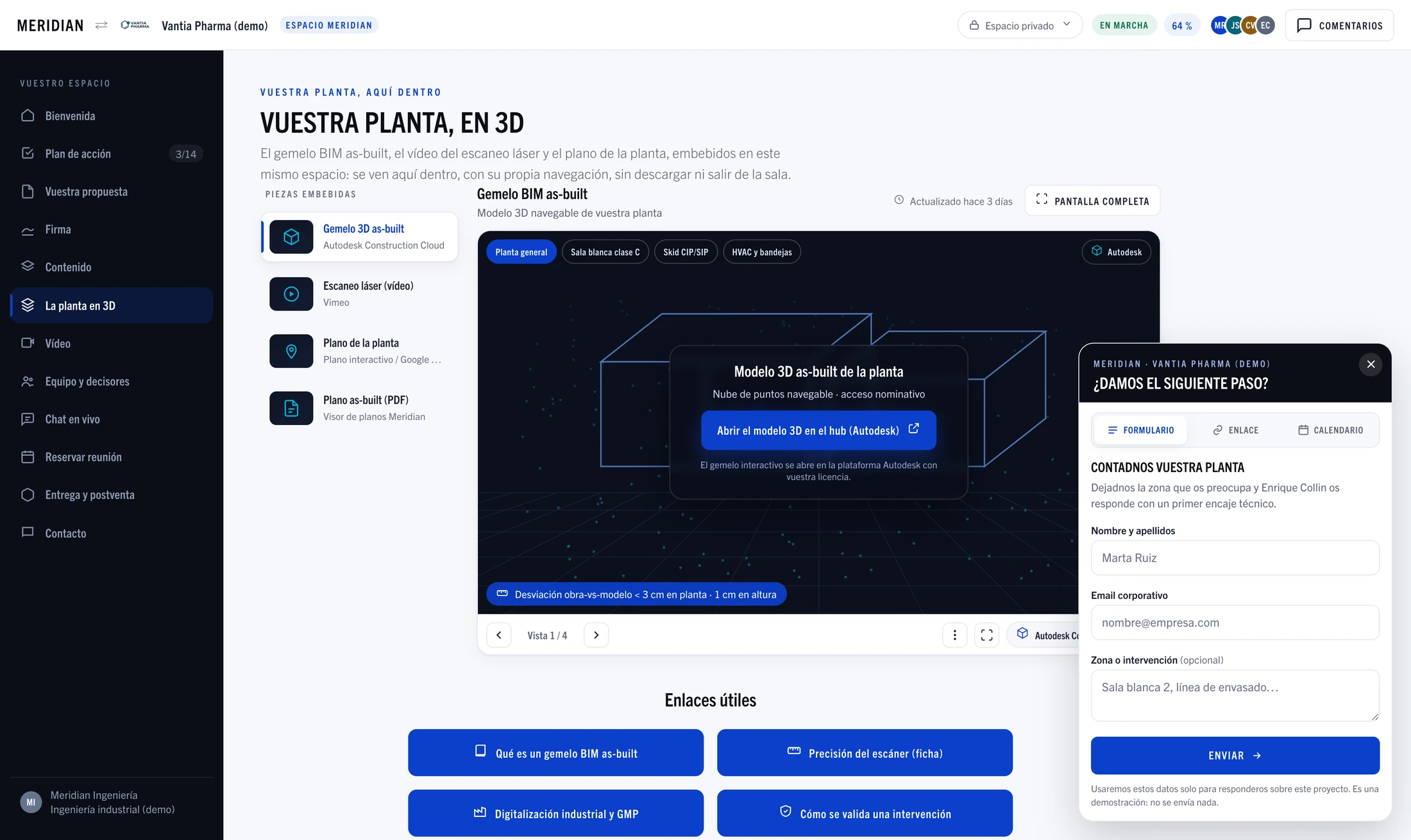The height and width of the screenshot is (840, 1411).
Task: Select Plano as-built PDF document icon
Action: pyautogui.click(x=291, y=408)
